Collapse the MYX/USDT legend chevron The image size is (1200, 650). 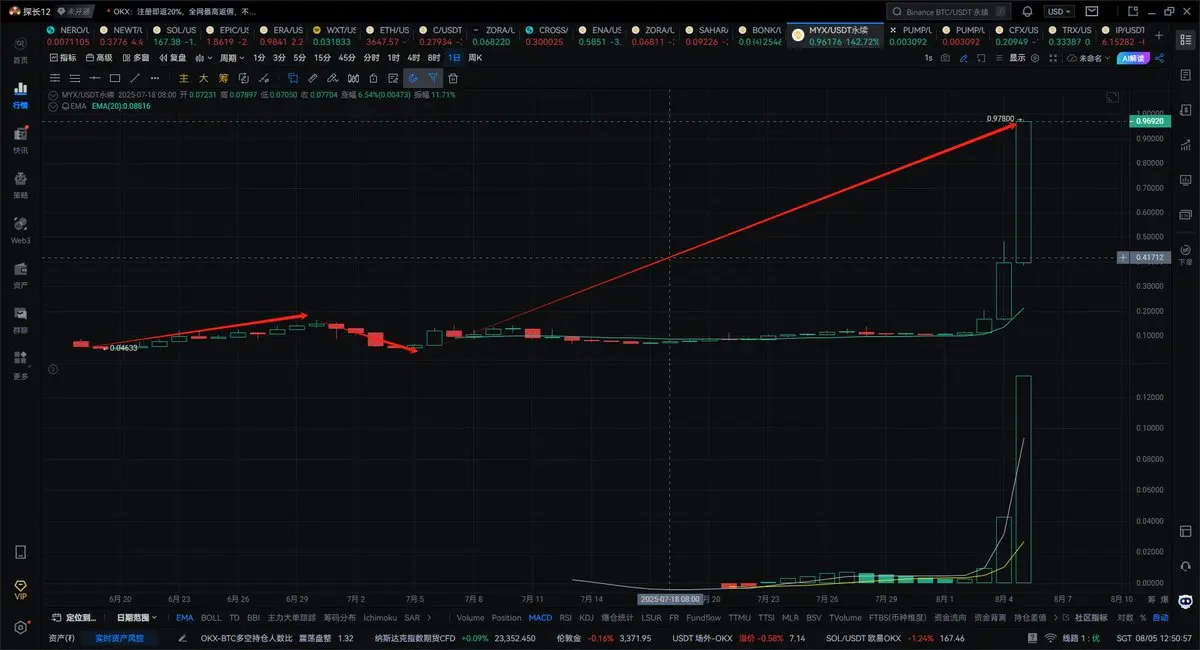point(55,94)
